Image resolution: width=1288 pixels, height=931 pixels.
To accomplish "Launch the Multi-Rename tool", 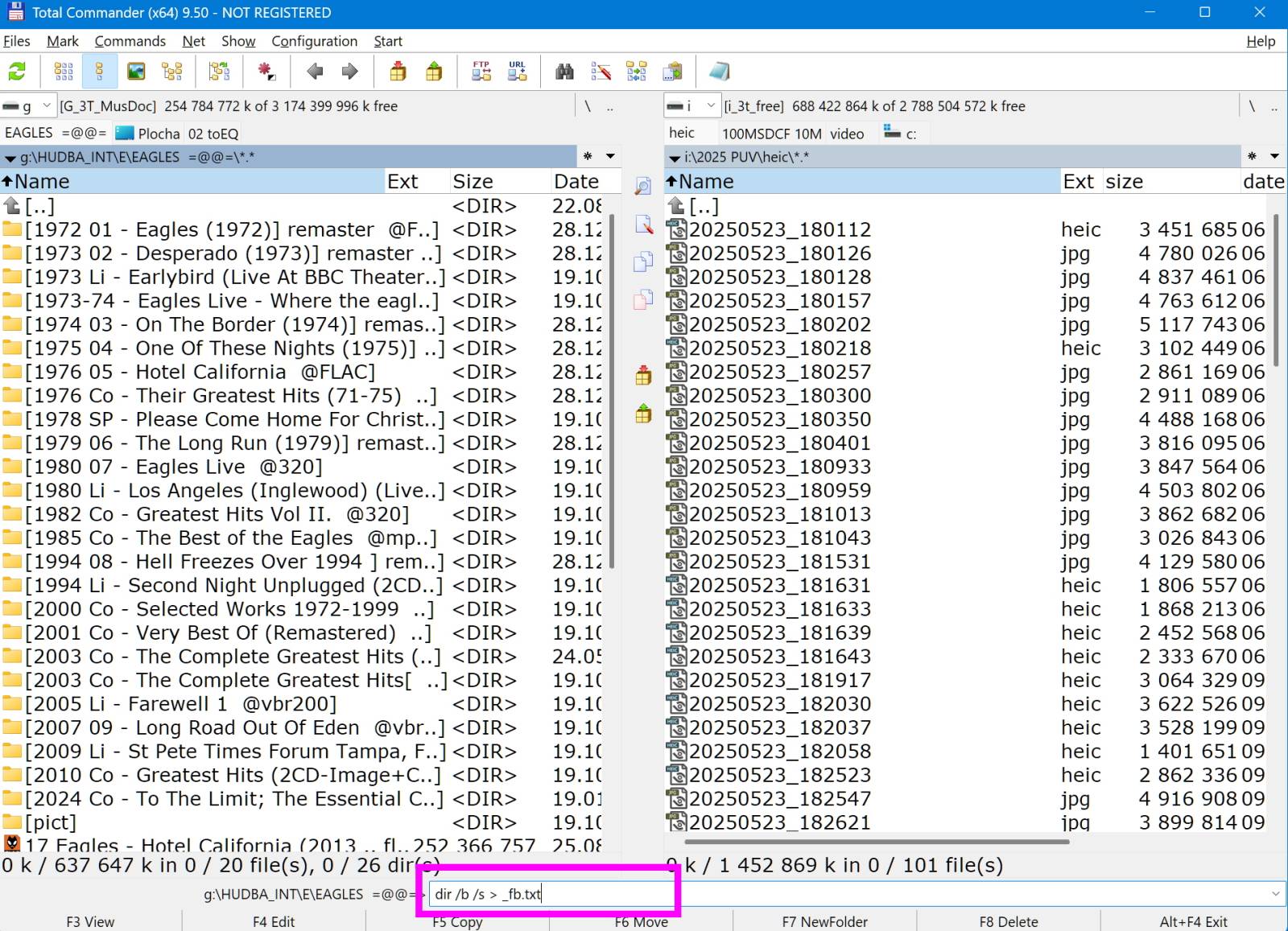I will pos(601,72).
